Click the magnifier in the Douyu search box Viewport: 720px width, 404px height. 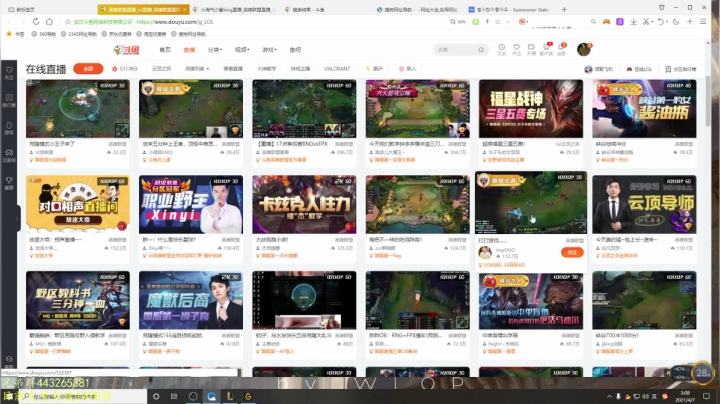click(481, 50)
